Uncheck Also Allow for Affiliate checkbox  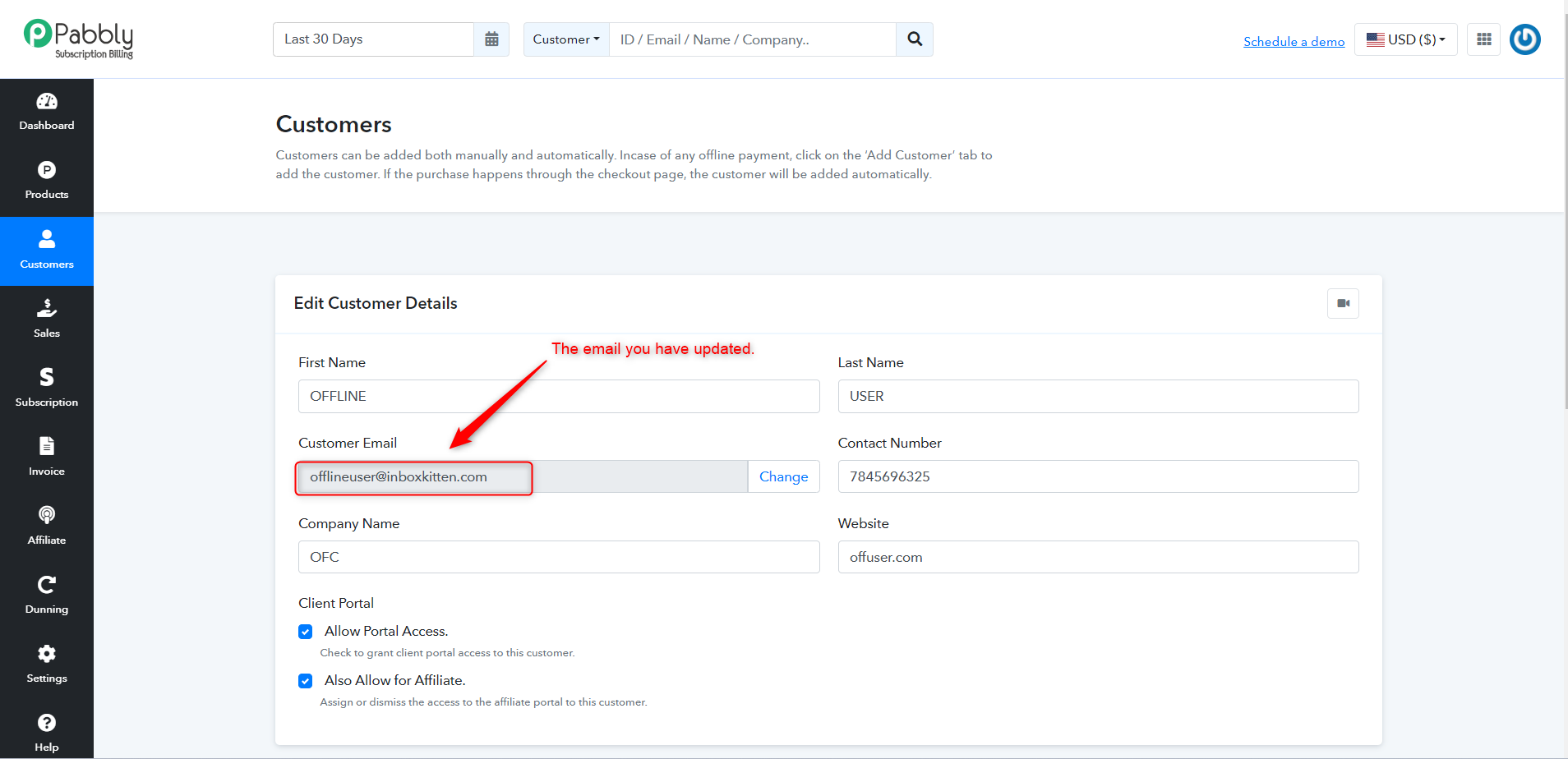306,681
